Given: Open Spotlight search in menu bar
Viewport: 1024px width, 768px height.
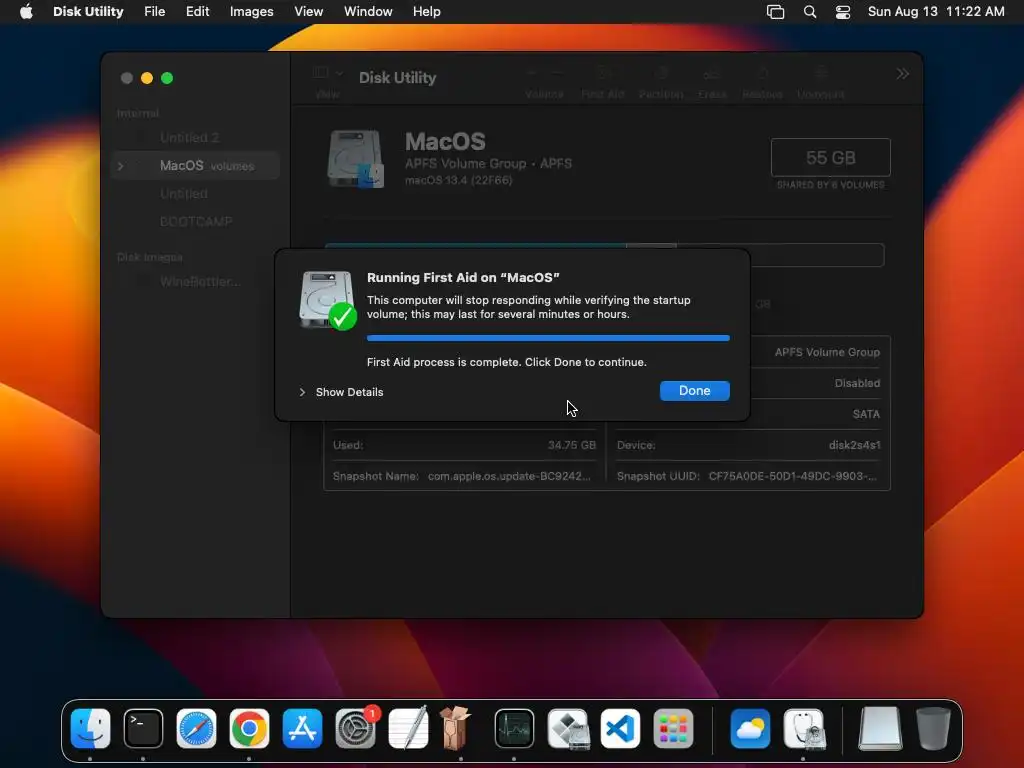Looking at the screenshot, I should 810,12.
